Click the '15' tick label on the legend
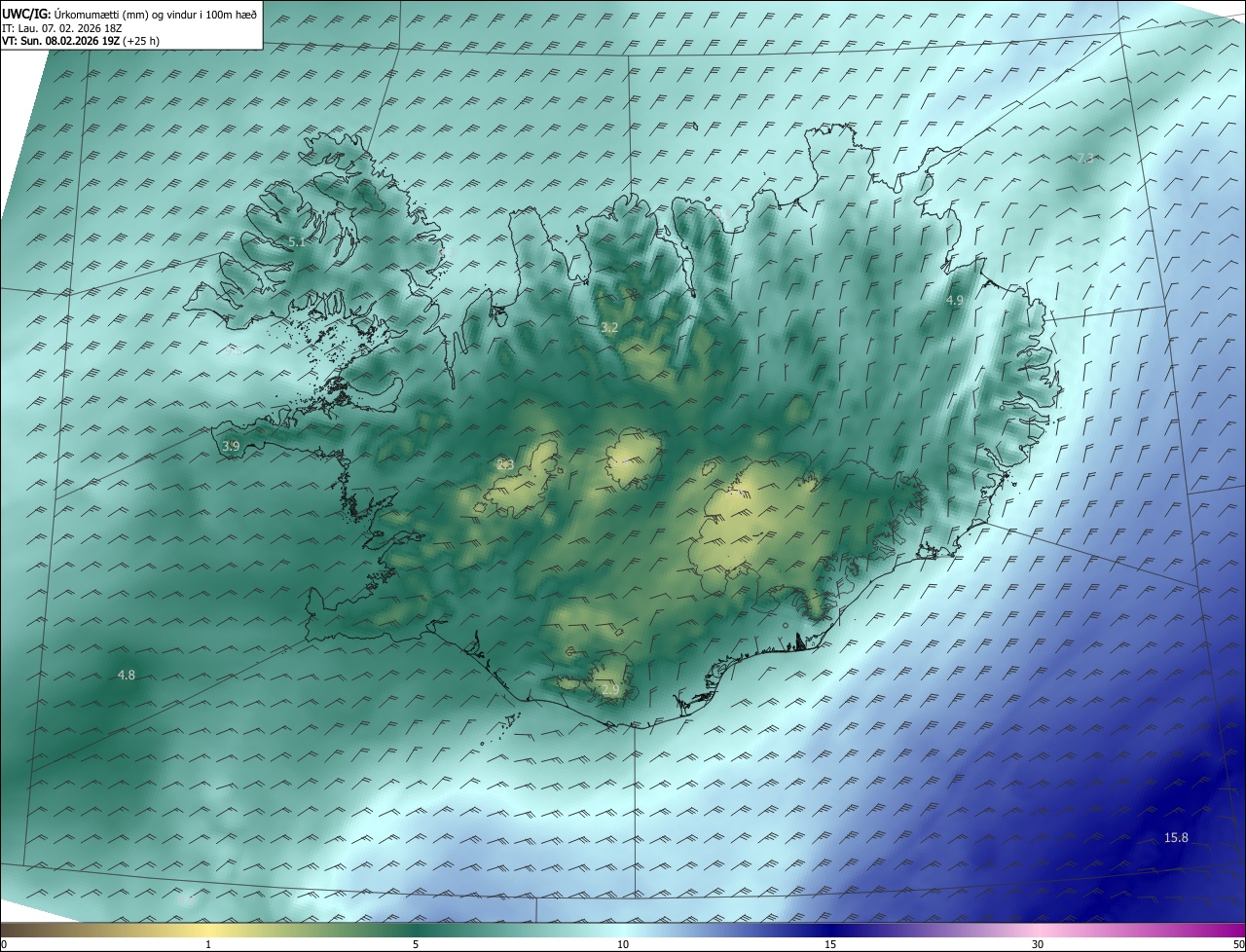 (830, 945)
